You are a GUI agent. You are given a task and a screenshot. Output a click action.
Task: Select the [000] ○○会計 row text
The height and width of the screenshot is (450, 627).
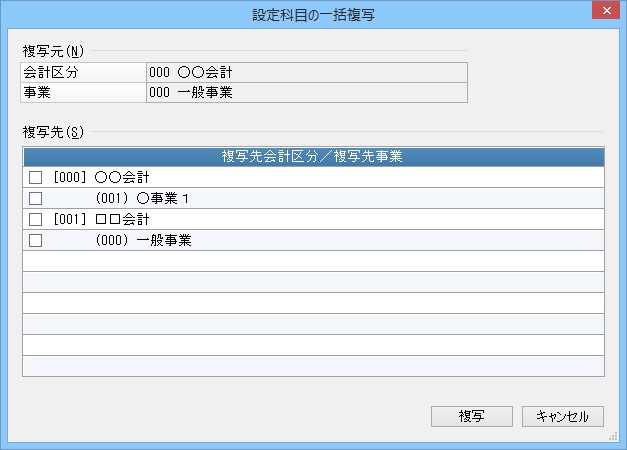click(x=101, y=177)
